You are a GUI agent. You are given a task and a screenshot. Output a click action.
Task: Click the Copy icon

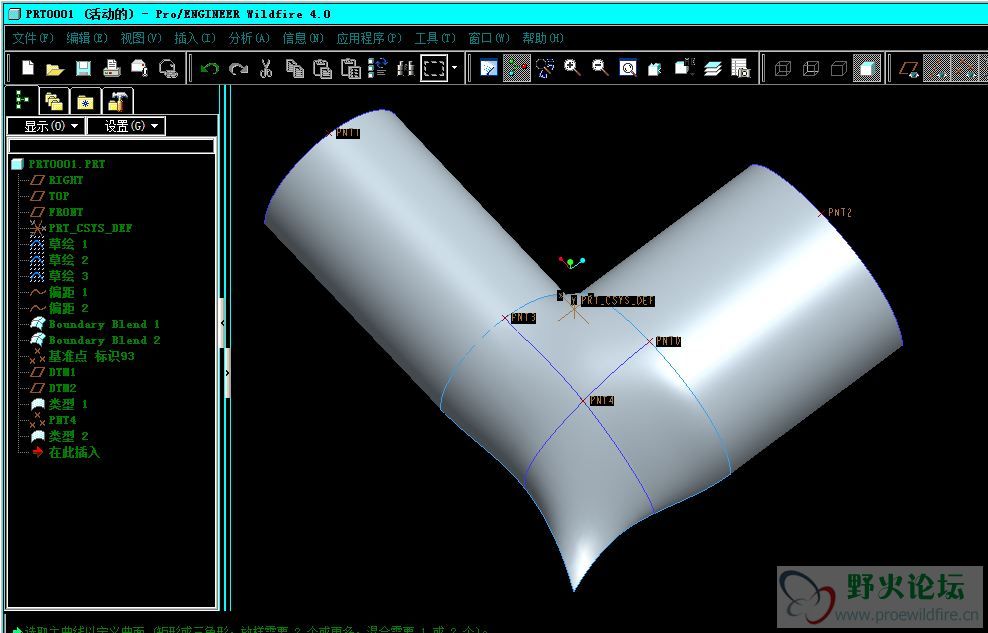pyautogui.click(x=294, y=67)
